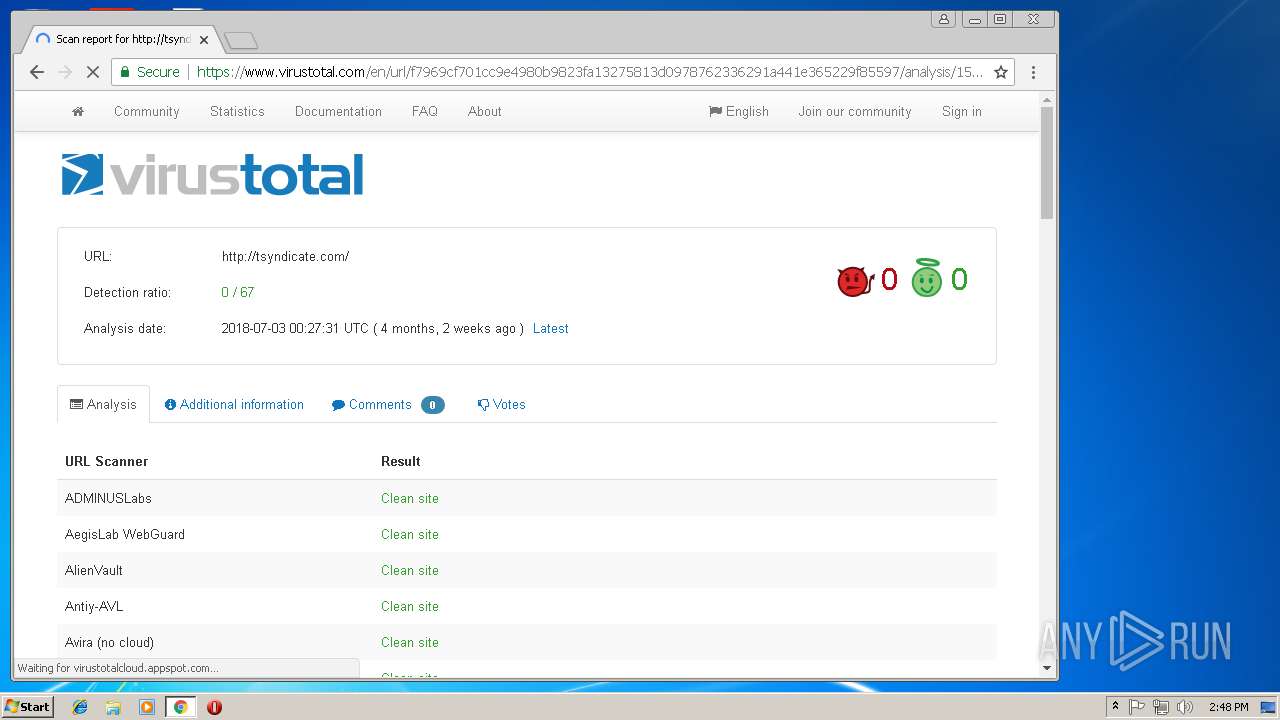The image size is (1280, 720).
Task: Click the Antiy-AVL scanner row
Action: (x=527, y=606)
